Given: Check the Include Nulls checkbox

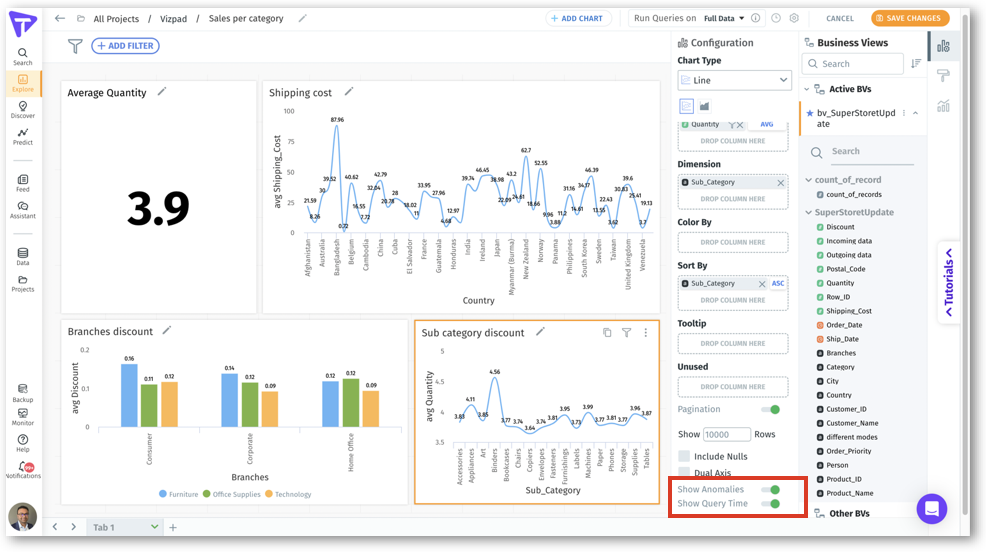Looking at the screenshot, I should (x=684, y=456).
